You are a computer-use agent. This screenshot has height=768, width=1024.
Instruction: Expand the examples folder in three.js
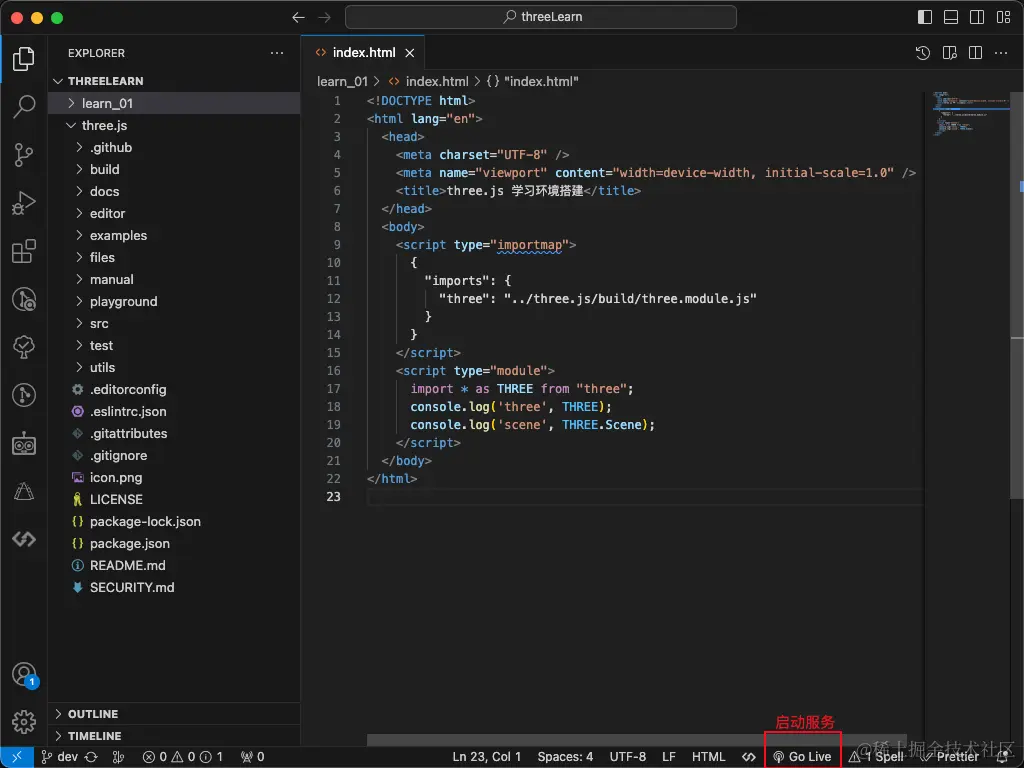tap(118, 235)
